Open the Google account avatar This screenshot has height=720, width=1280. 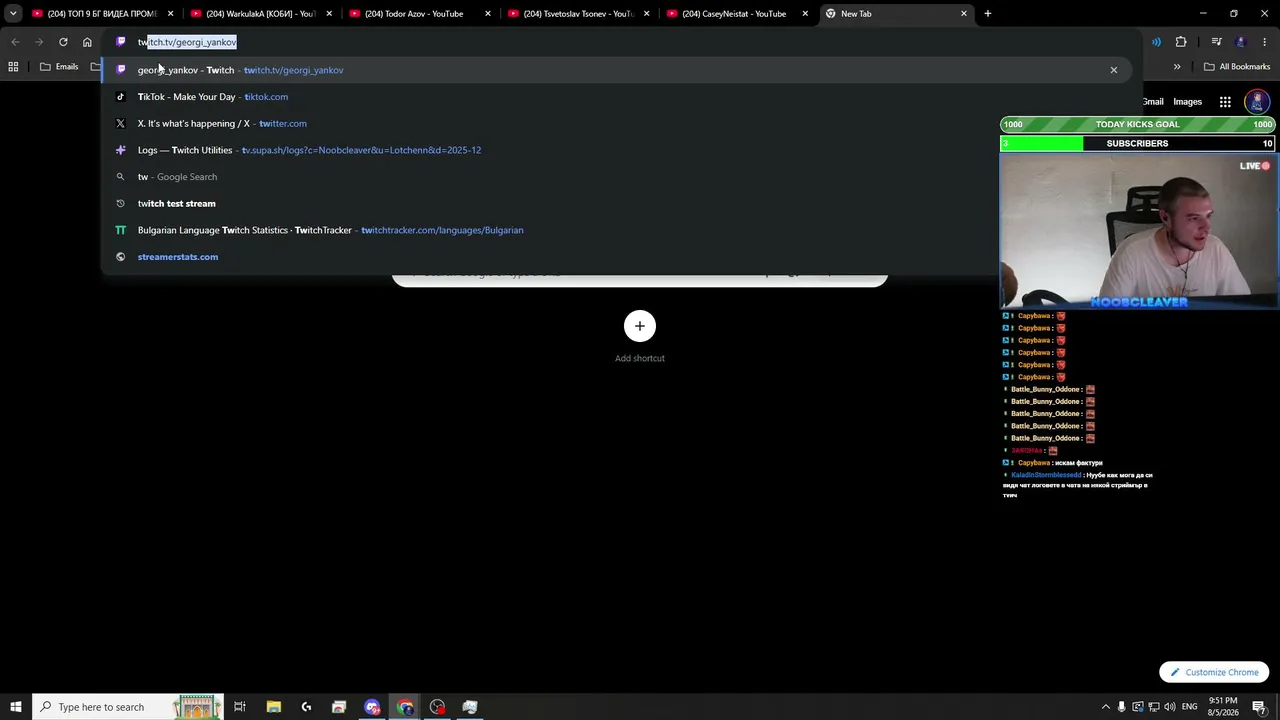pyautogui.click(x=1257, y=102)
